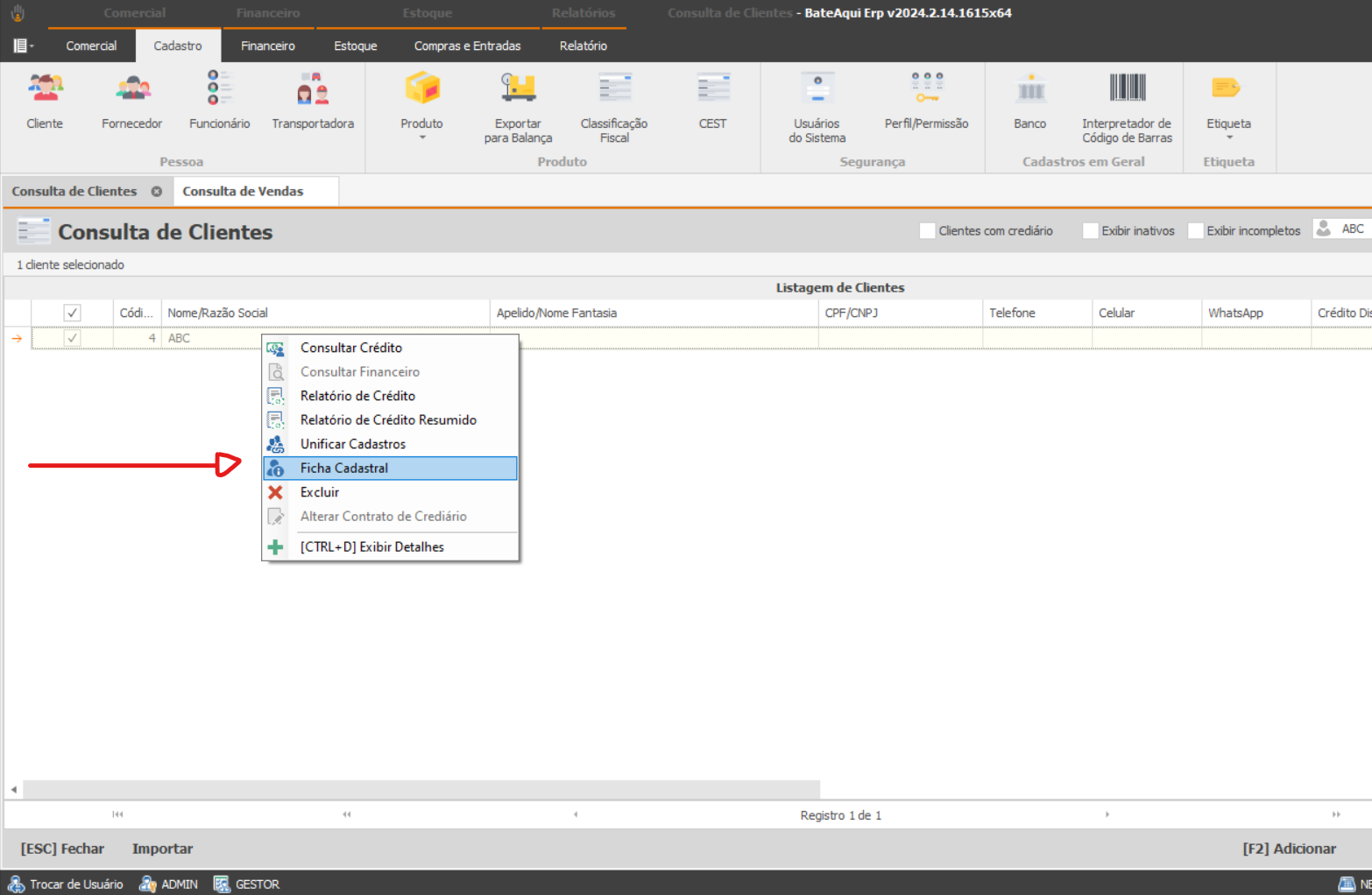The width and height of the screenshot is (1372, 895).
Task: Go to next record navigation arrow
Action: (x=1107, y=814)
